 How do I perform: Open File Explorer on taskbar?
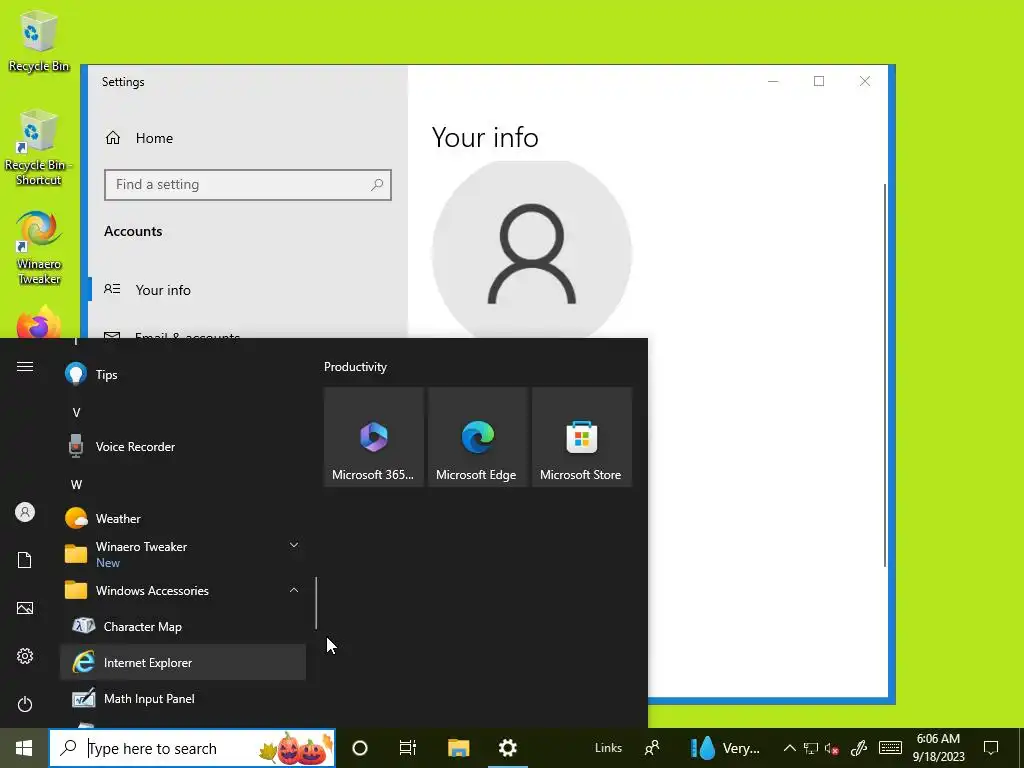[458, 748]
